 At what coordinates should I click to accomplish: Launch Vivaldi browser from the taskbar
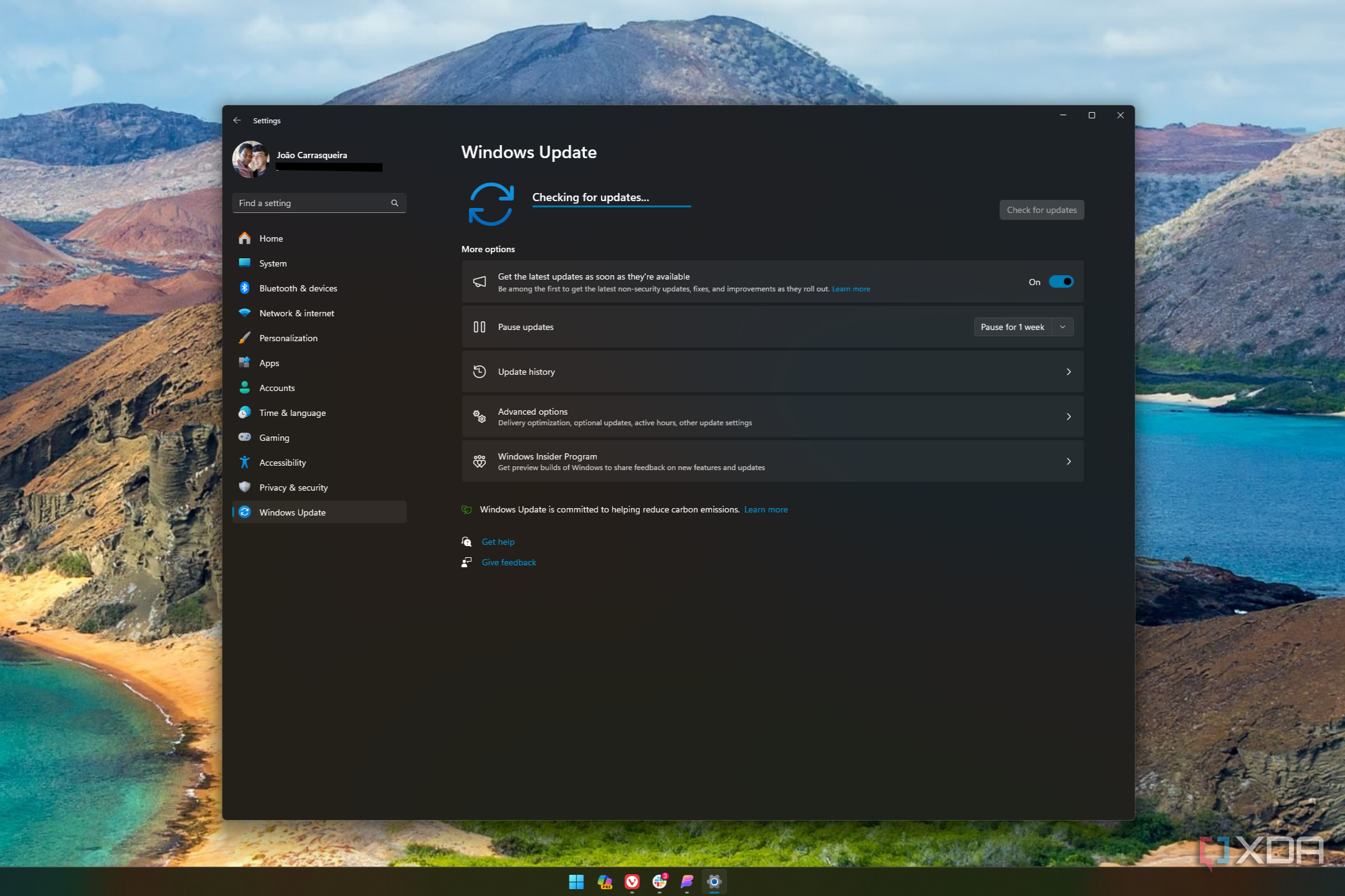(x=632, y=882)
